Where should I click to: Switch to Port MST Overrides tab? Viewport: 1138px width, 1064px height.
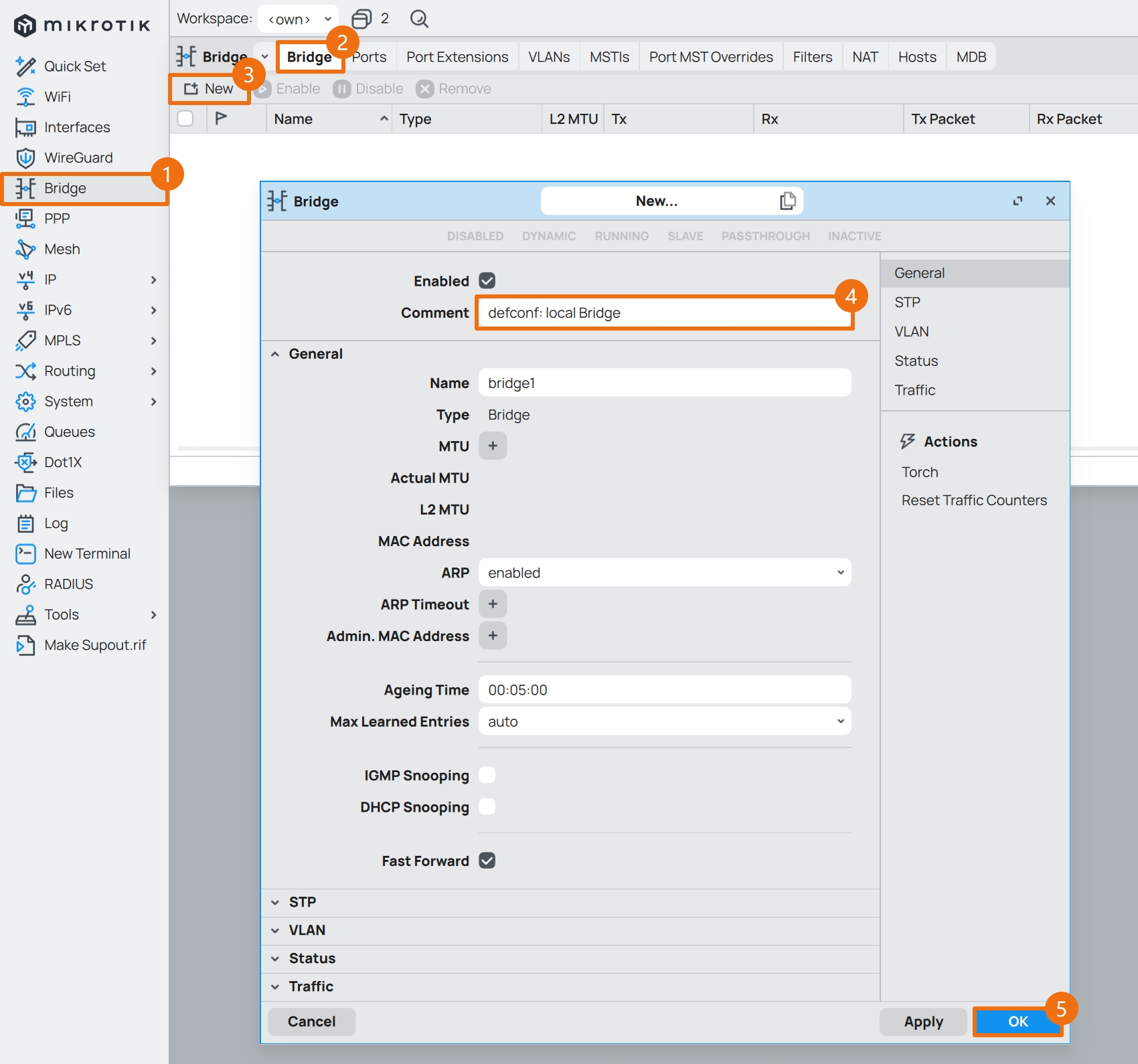click(x=711, y=57)
